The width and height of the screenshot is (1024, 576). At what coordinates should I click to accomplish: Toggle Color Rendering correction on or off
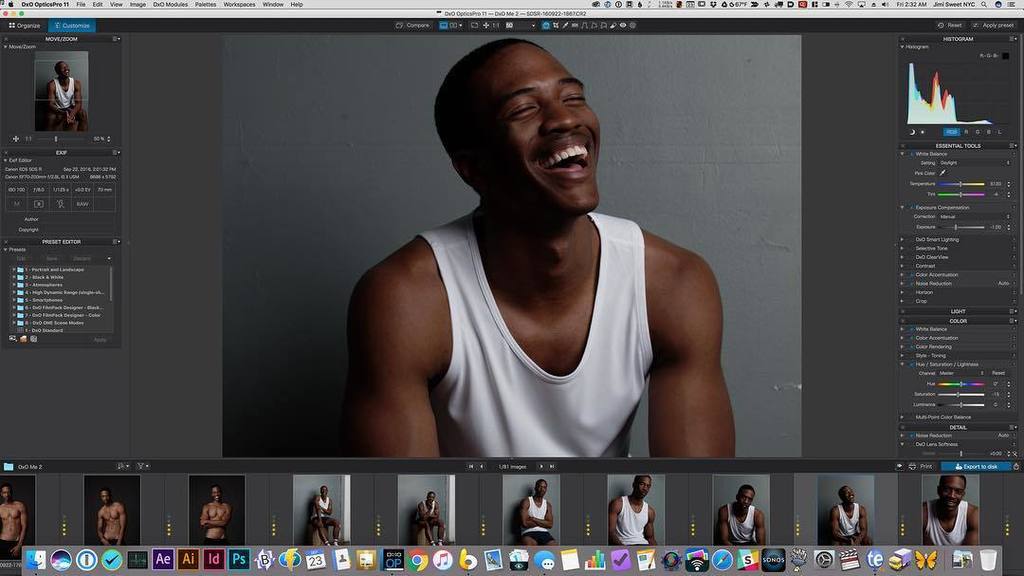pyautogui.click(x=912, y=347)
